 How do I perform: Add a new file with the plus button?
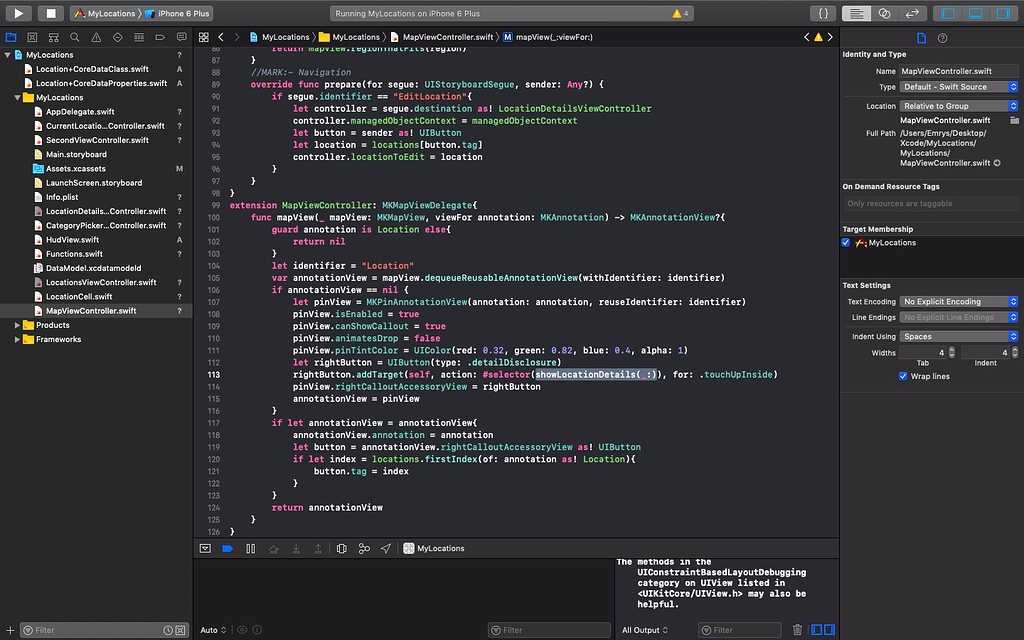[10, 630]
